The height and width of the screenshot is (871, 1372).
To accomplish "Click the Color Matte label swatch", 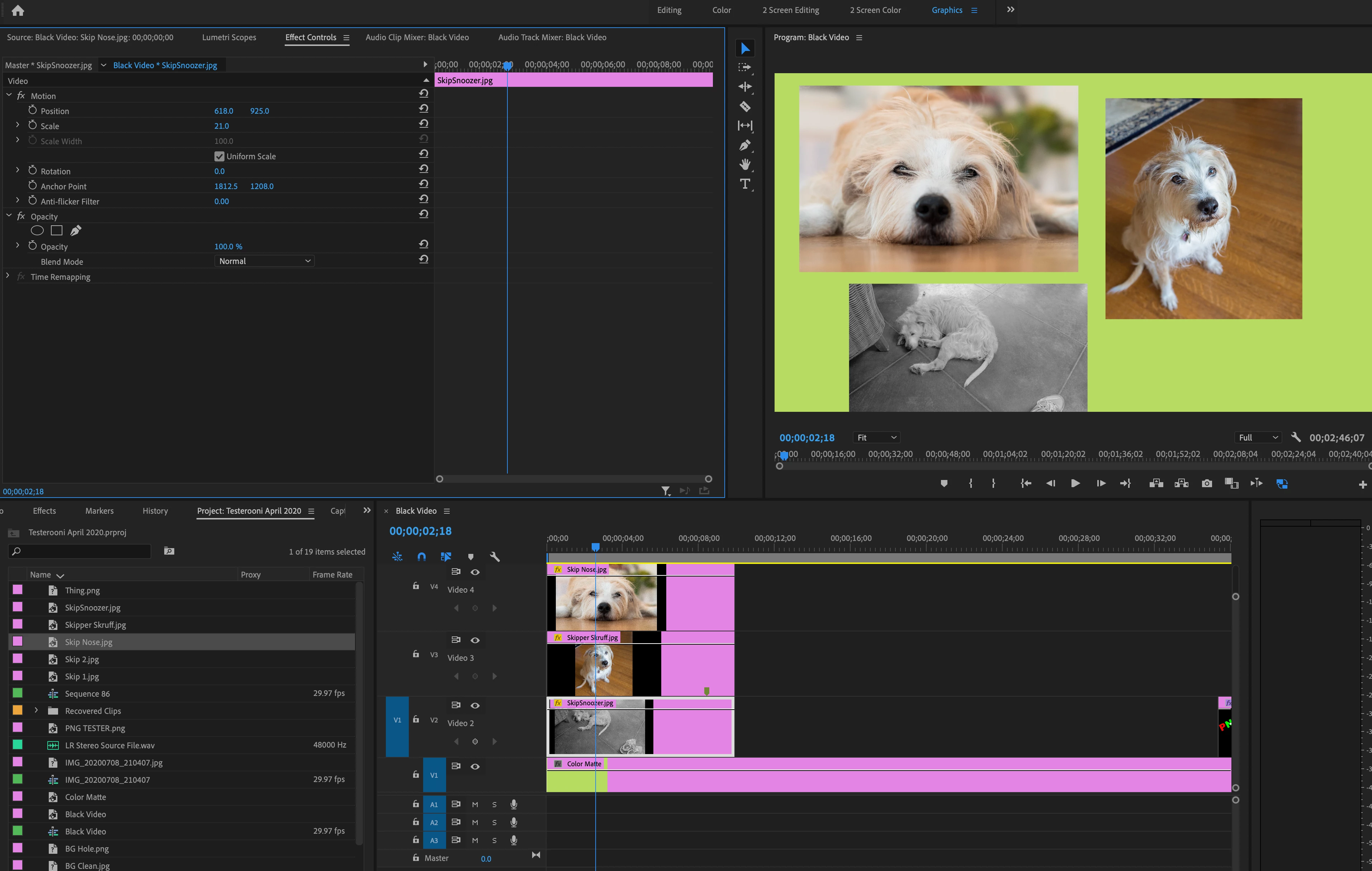I will coord(18,796).
